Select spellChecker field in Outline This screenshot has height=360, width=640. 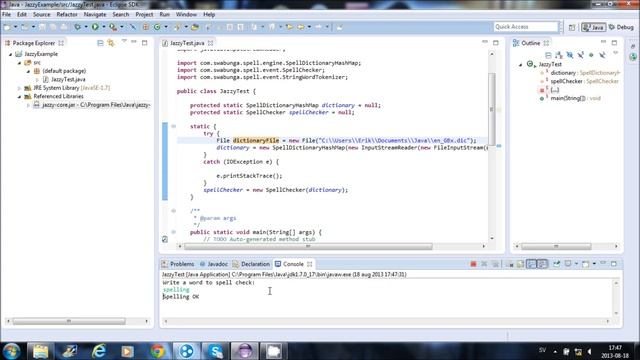tap(579, 81)
